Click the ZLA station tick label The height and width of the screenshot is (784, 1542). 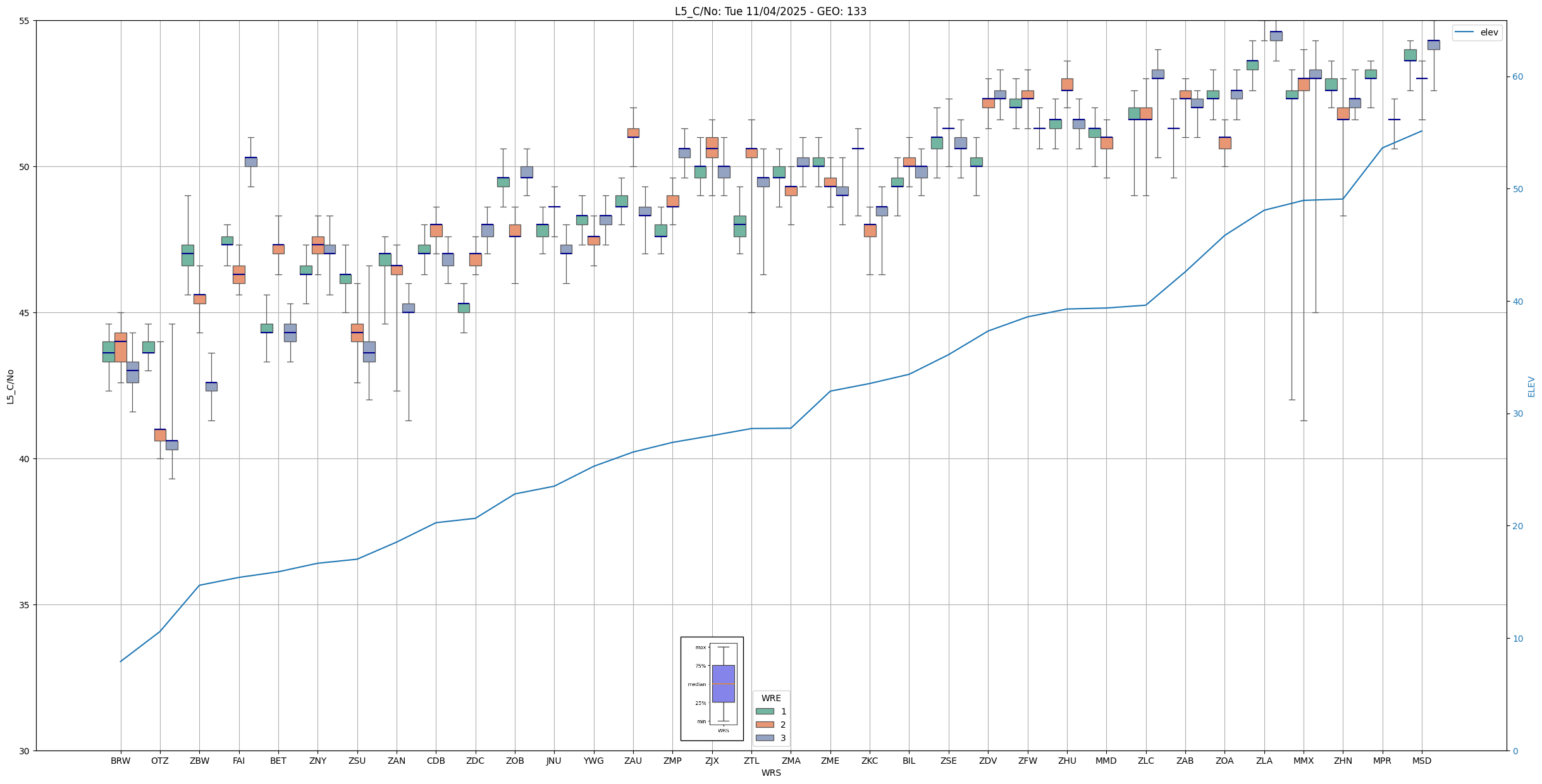click(x=1264, y=761)
